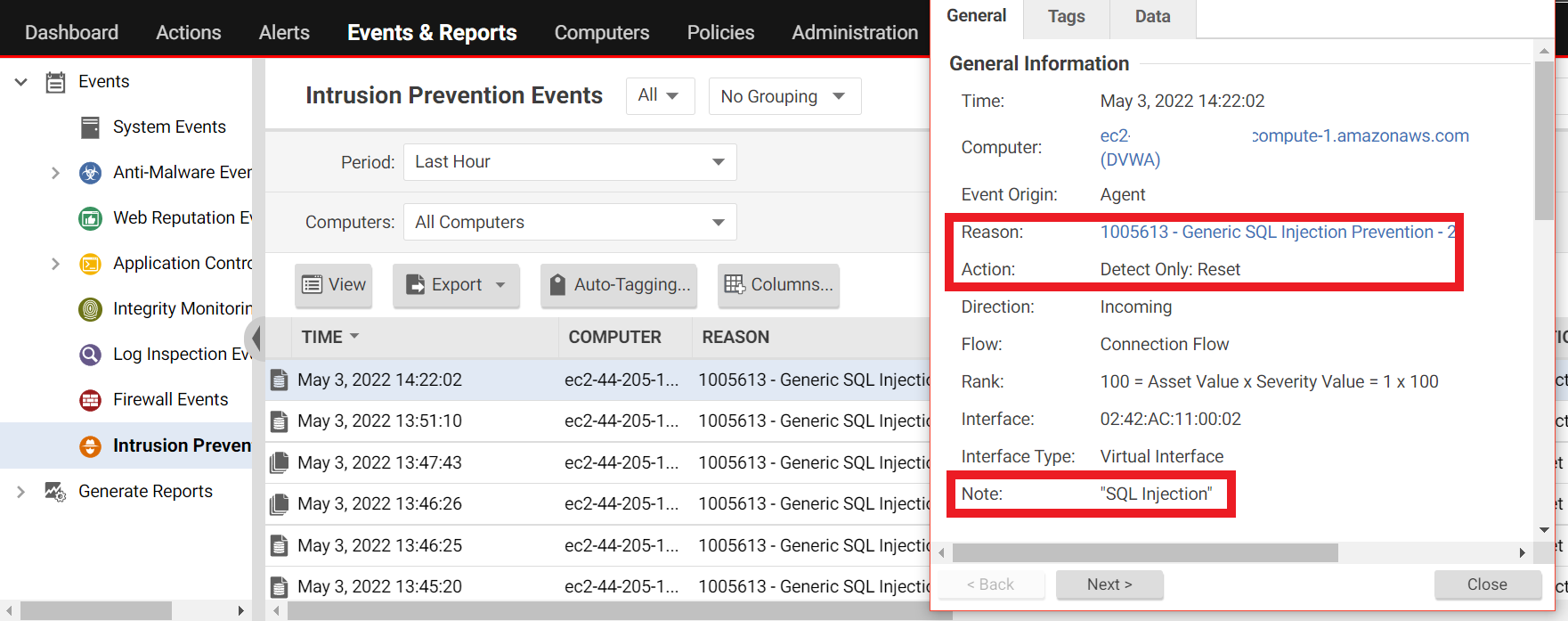Open the Period Last Hour dropdown
Viewport: 1568px width, 621px height.
pyautogui.click(x=570, y=162)
